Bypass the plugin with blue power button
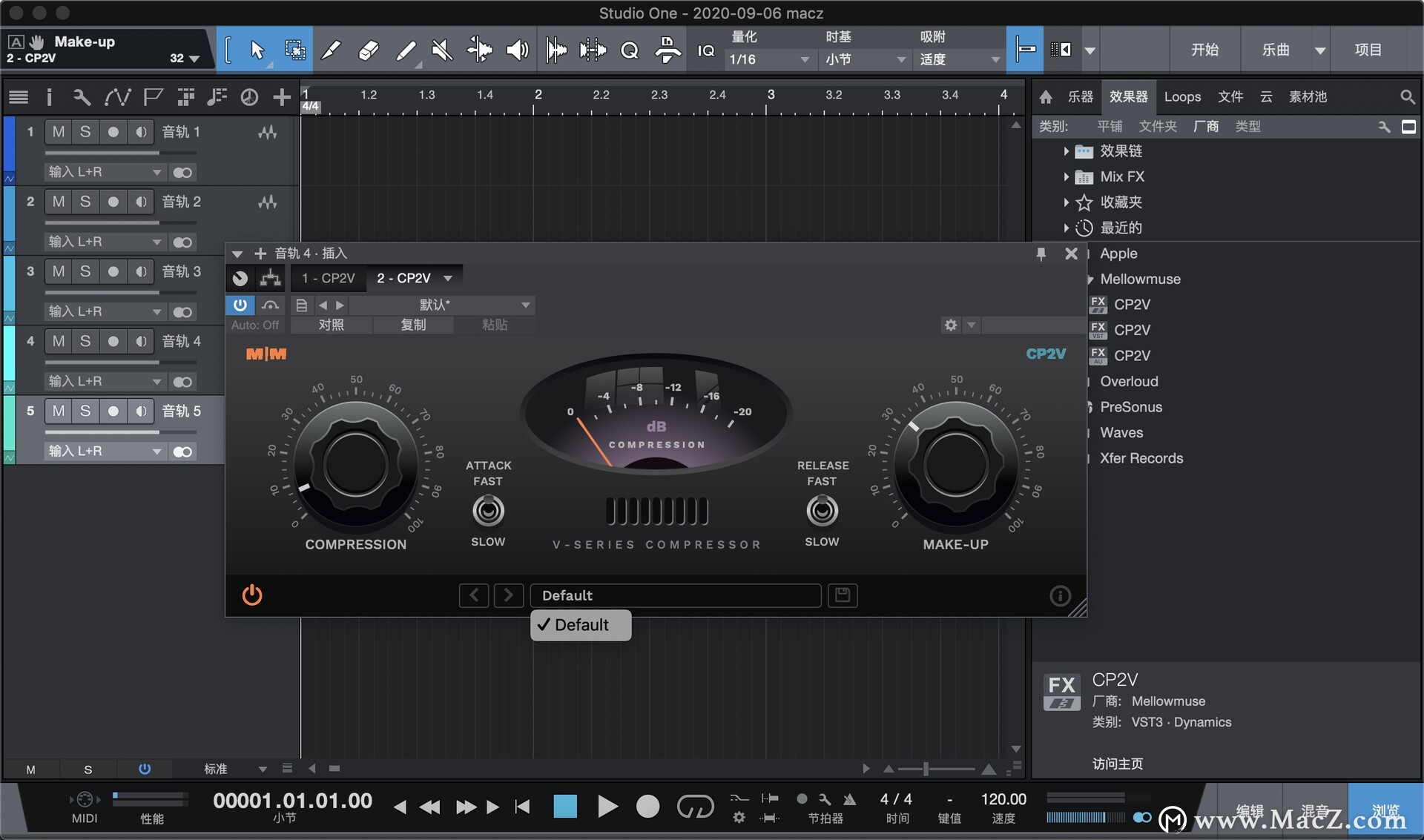This screenshot has height=840, width=1424. tap(240, 305)
